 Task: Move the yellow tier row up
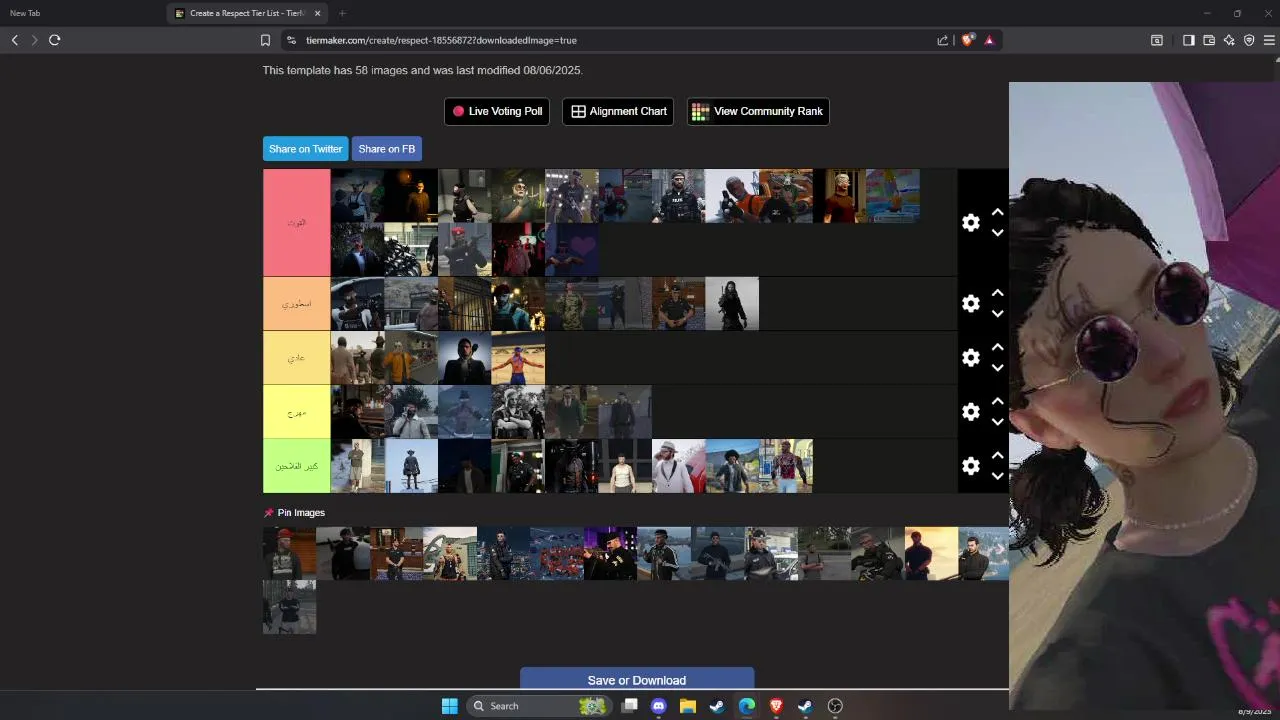click(x=997, y=401)
